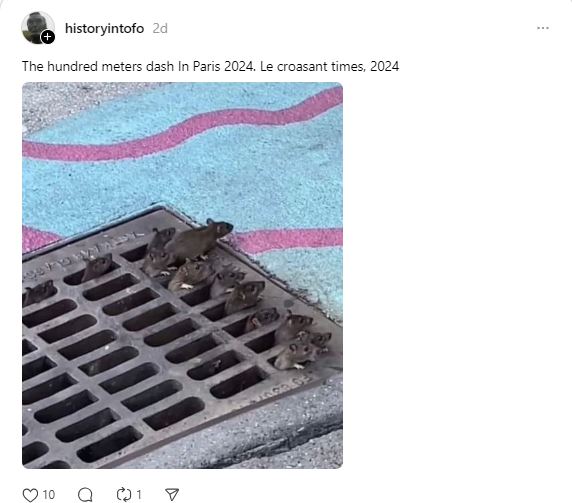This screenshot has width=572, height=503.
Task: Open historyintofo's profile picture
Action: (x=38, y=28)
